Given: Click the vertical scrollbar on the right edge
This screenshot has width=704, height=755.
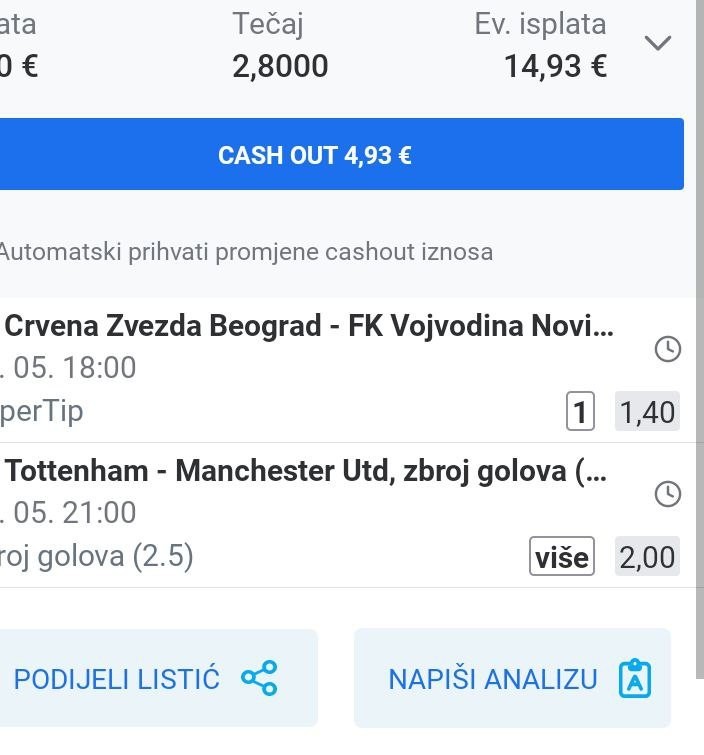Looking at the screenshot, I should (x=700, y=339).
